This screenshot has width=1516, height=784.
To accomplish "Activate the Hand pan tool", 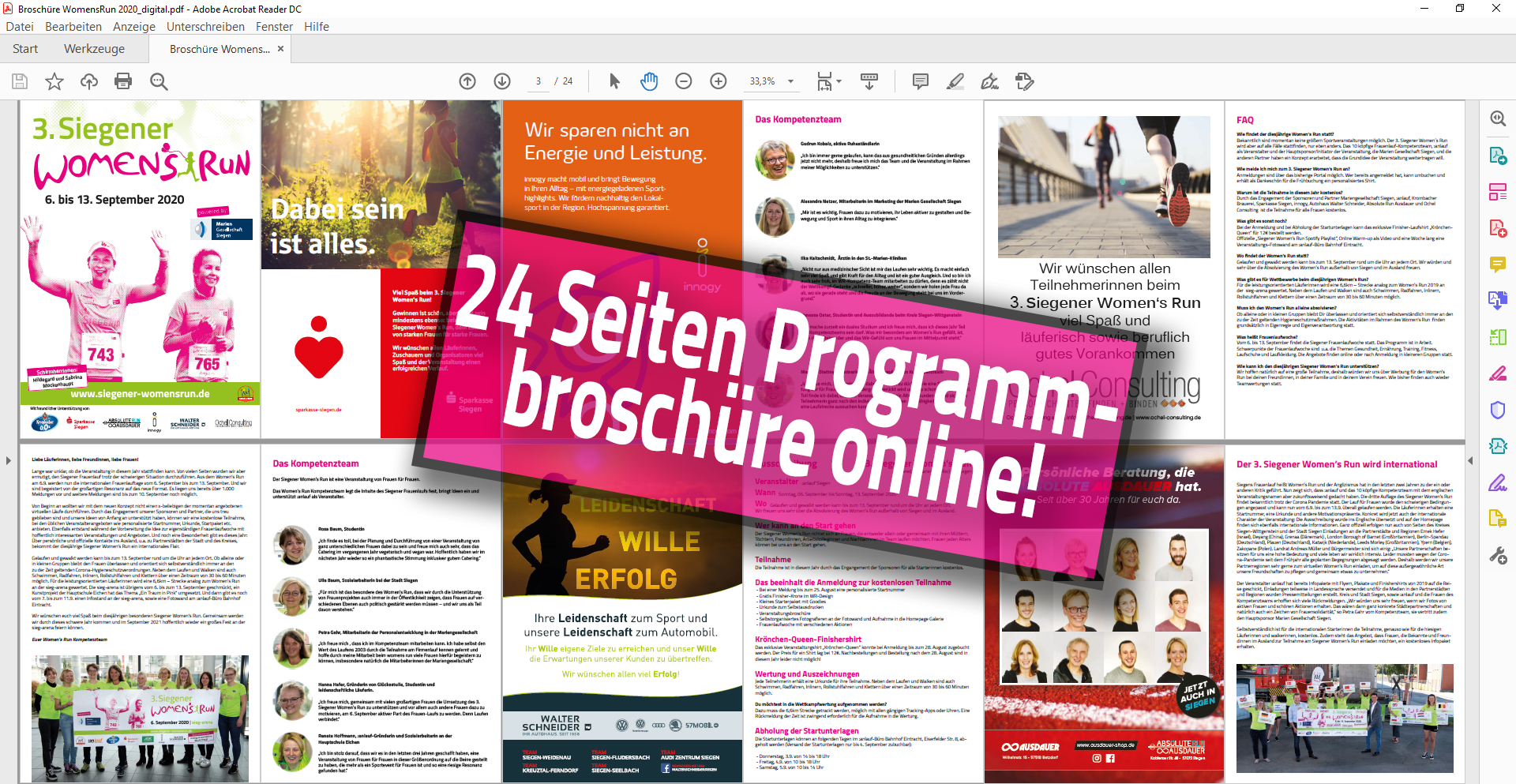I will coord(649,81).
